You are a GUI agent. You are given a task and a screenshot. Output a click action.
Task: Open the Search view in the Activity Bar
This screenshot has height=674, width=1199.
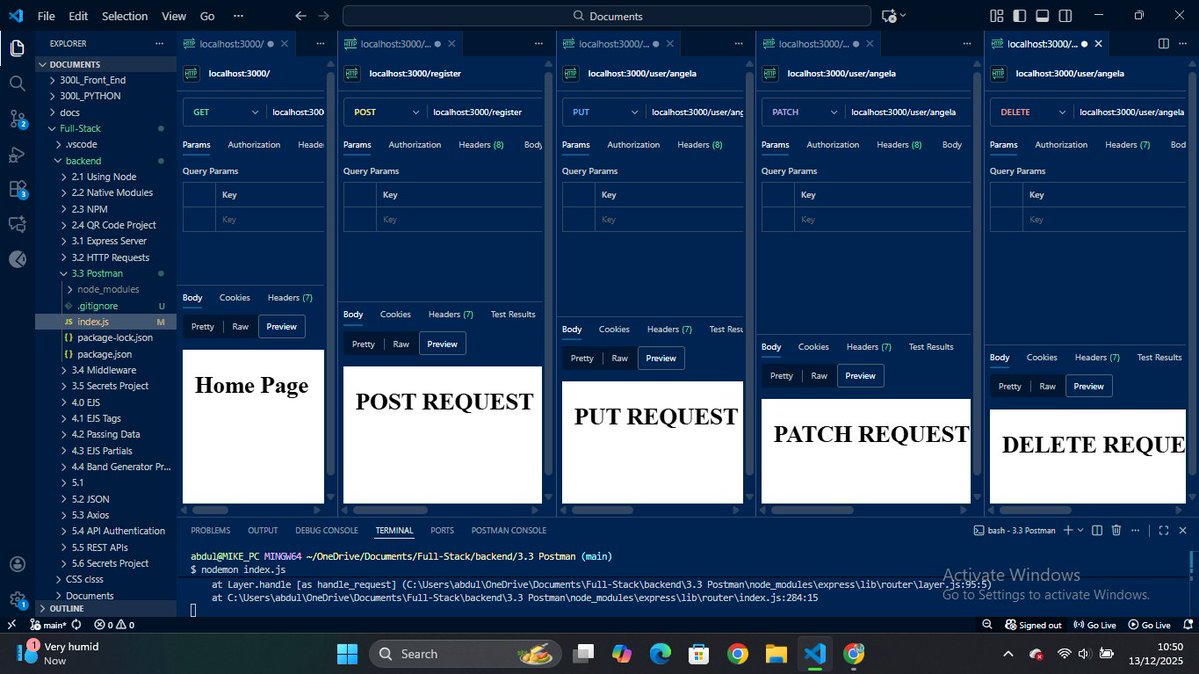tap(16, 84)
